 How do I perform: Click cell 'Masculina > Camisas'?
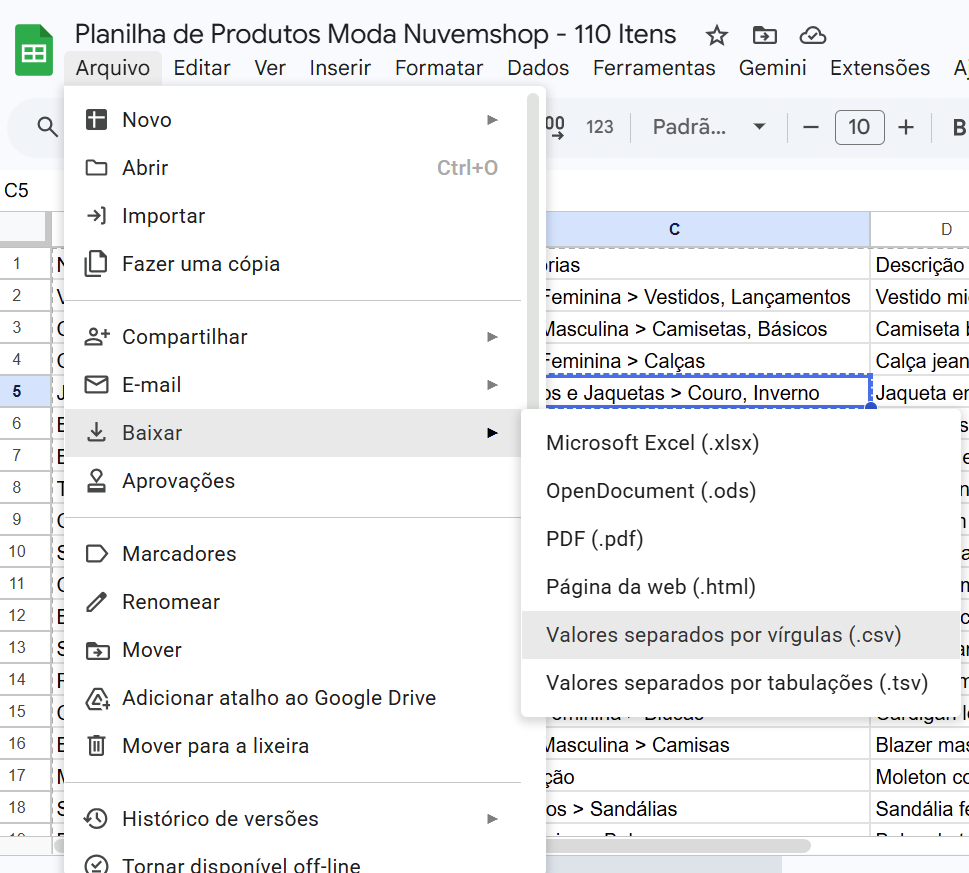(708, 746)
